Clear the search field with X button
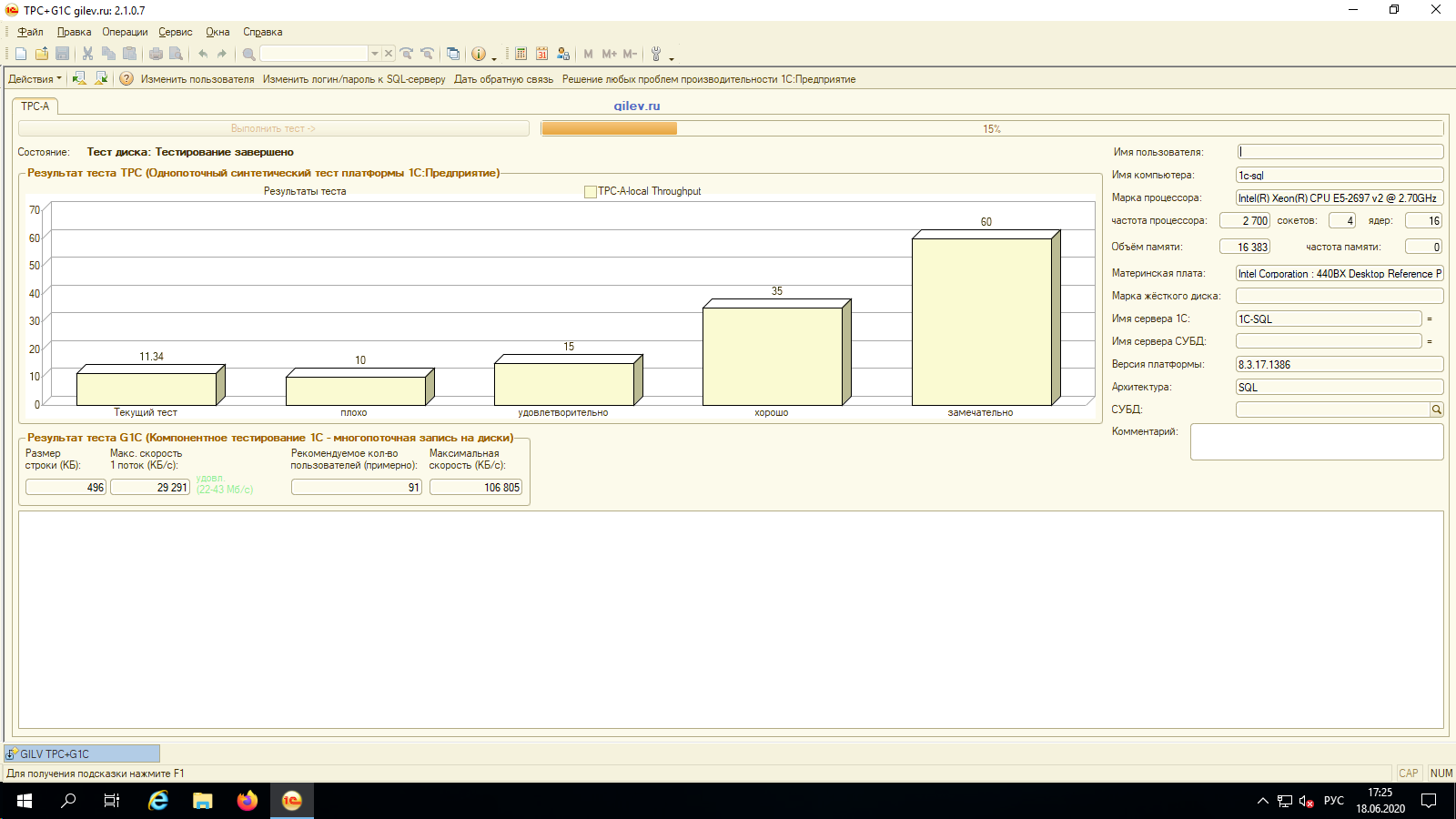 pyautogui.click(x=389, y=54)
